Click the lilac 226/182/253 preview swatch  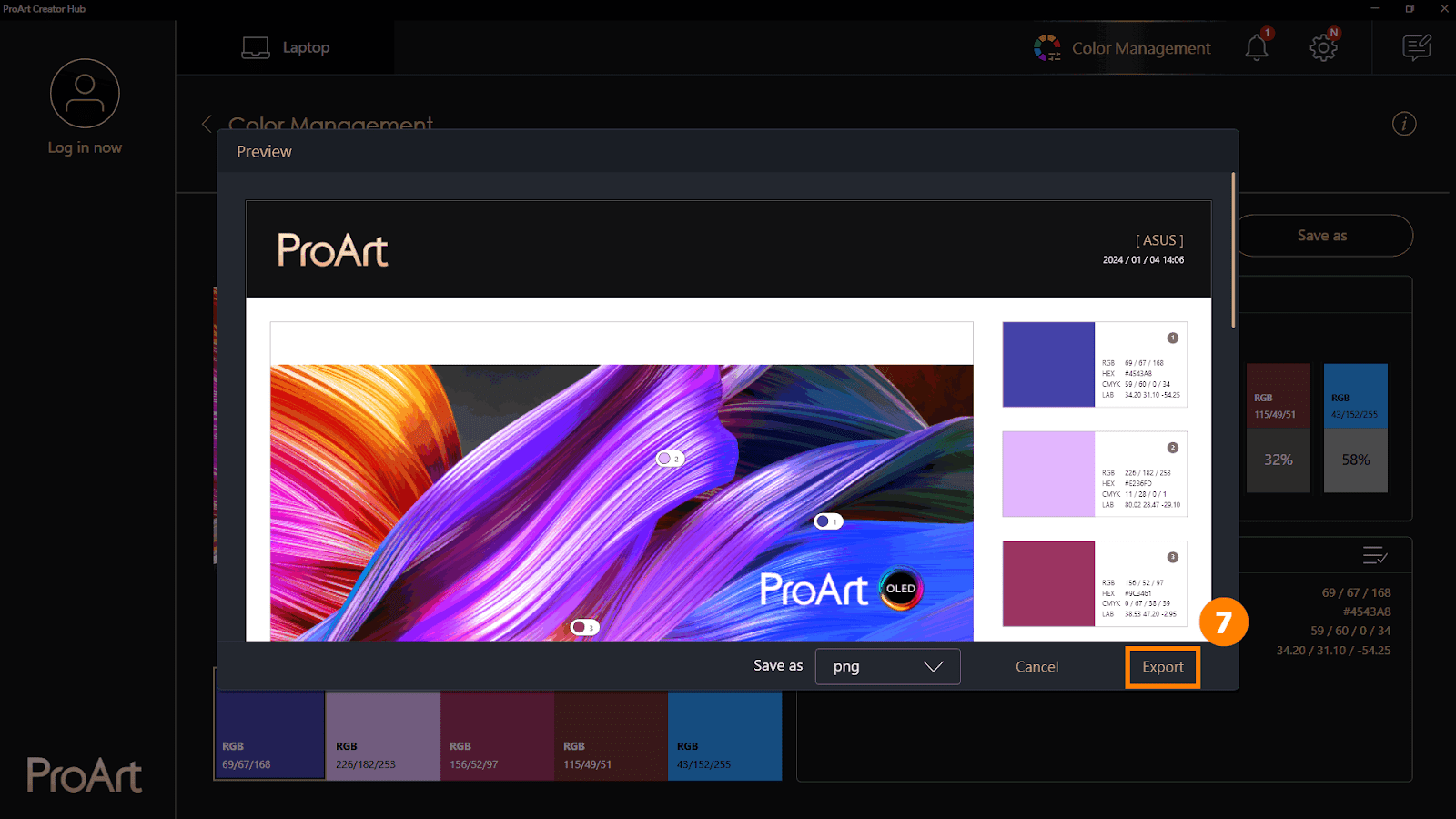coord(1048,474)
